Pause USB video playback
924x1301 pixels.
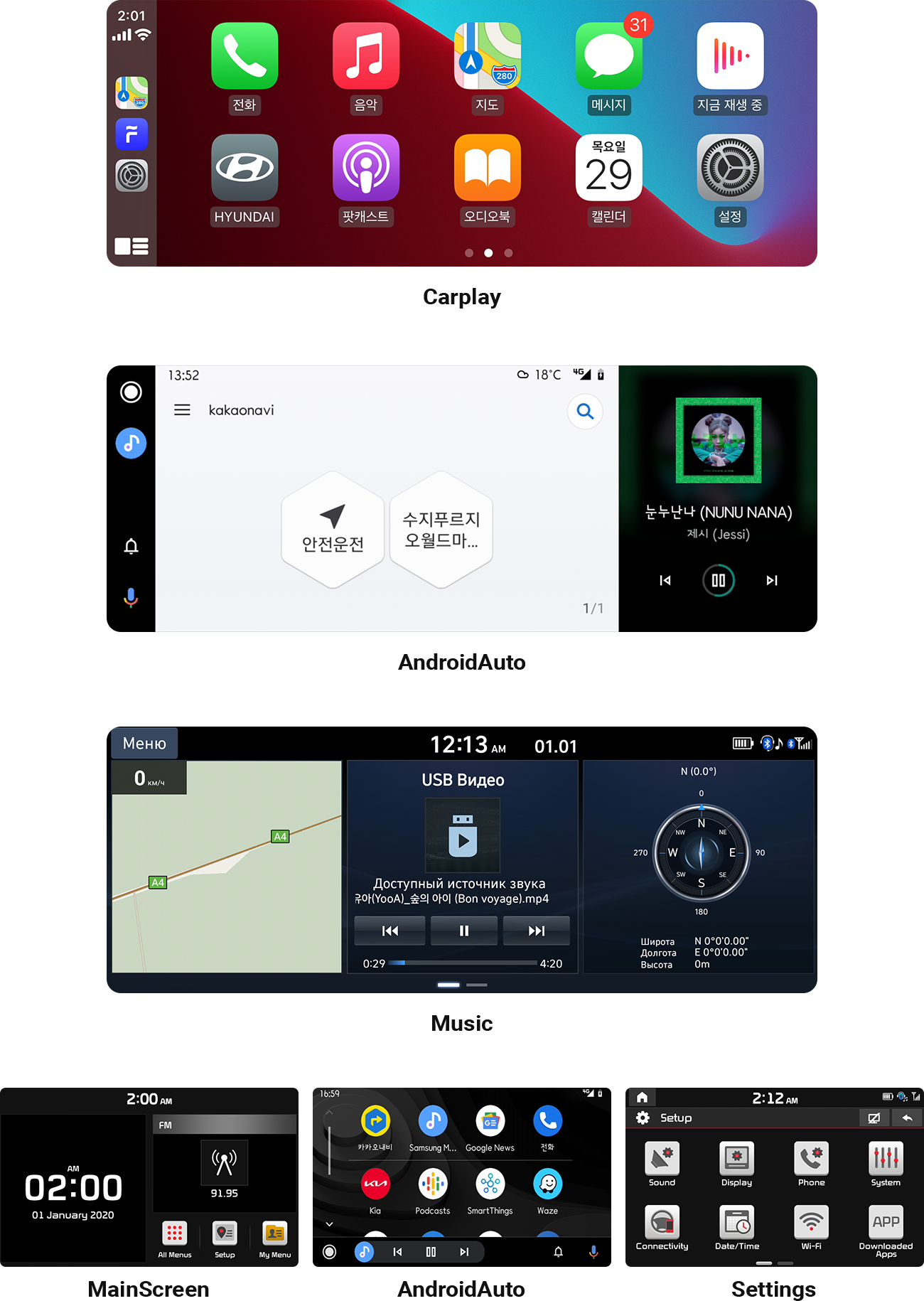[x=463, y=931]
